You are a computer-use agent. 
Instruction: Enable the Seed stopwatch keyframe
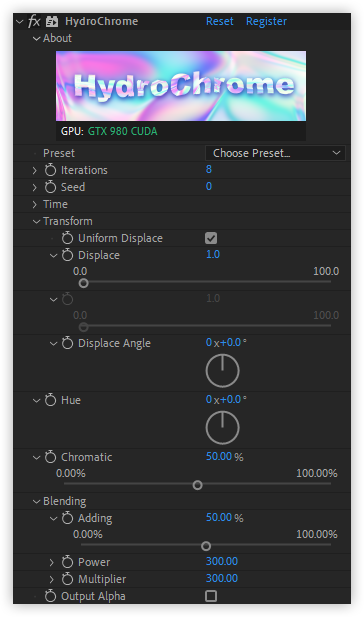50,187
